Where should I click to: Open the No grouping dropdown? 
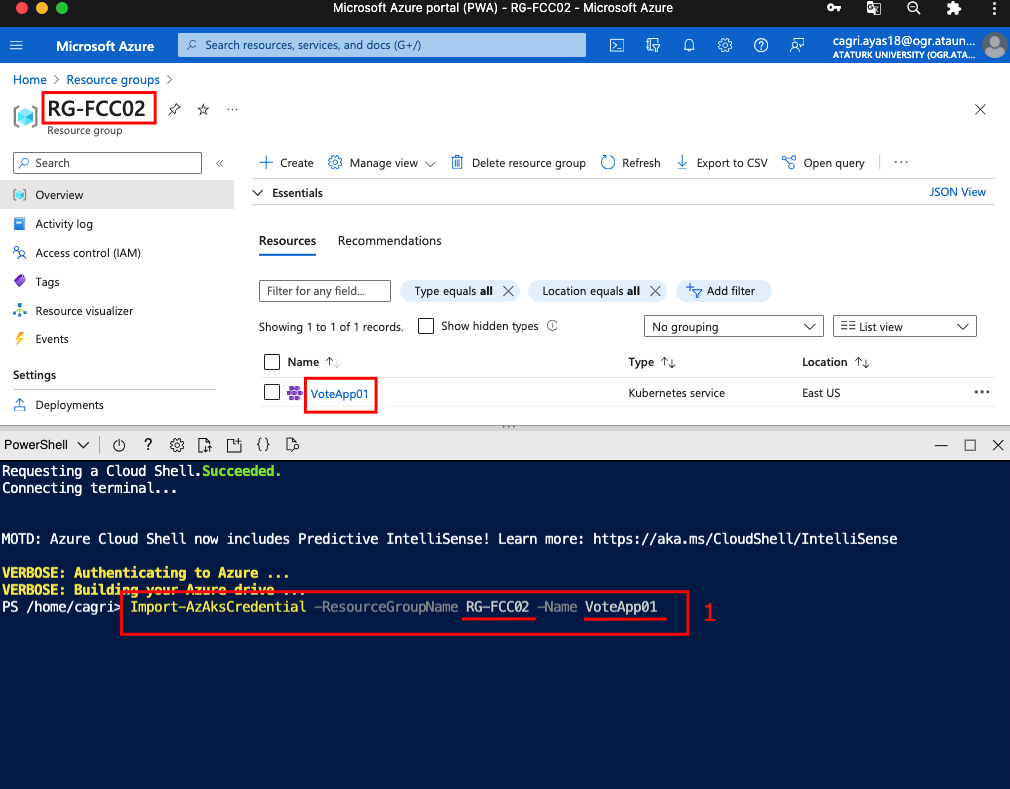(x=733, y=327)
